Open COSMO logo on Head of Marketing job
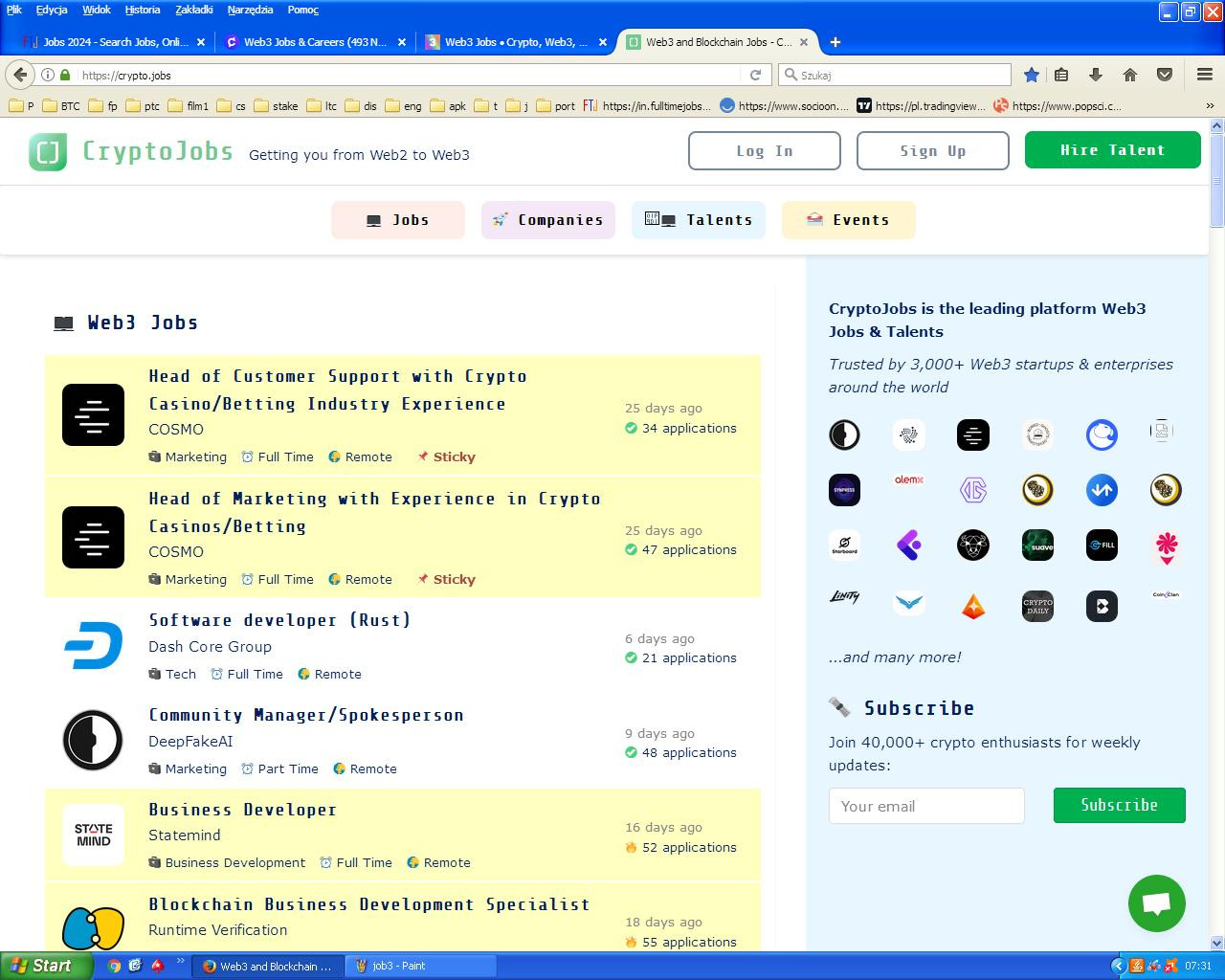 [x=93, y=537]
